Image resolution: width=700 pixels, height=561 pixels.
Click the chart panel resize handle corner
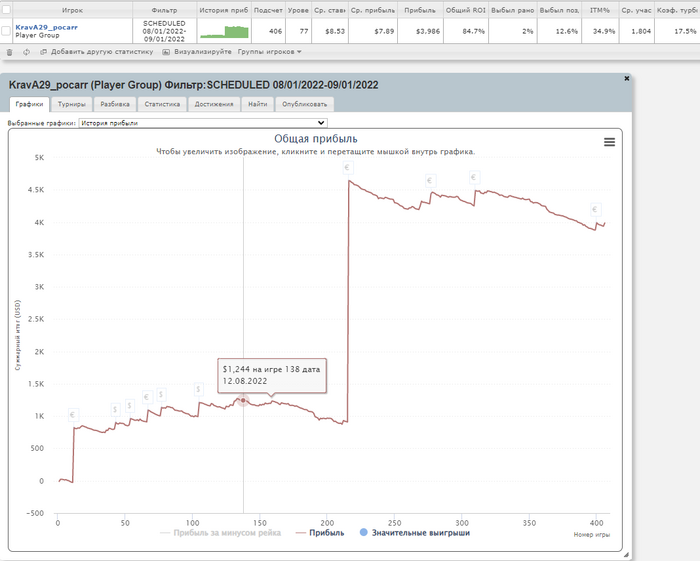click(626, 554)
